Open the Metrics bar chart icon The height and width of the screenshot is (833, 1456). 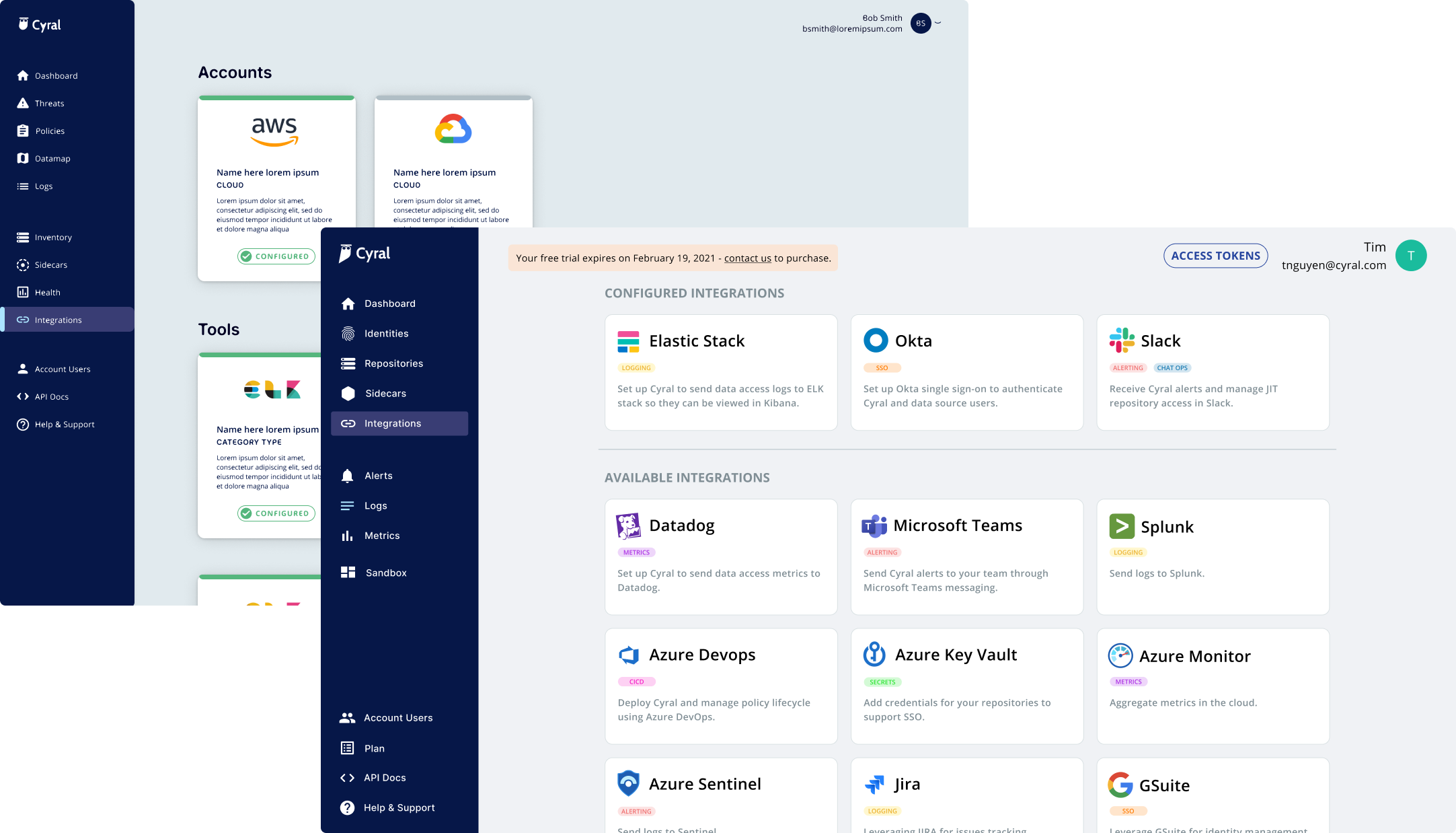[347, 536]
